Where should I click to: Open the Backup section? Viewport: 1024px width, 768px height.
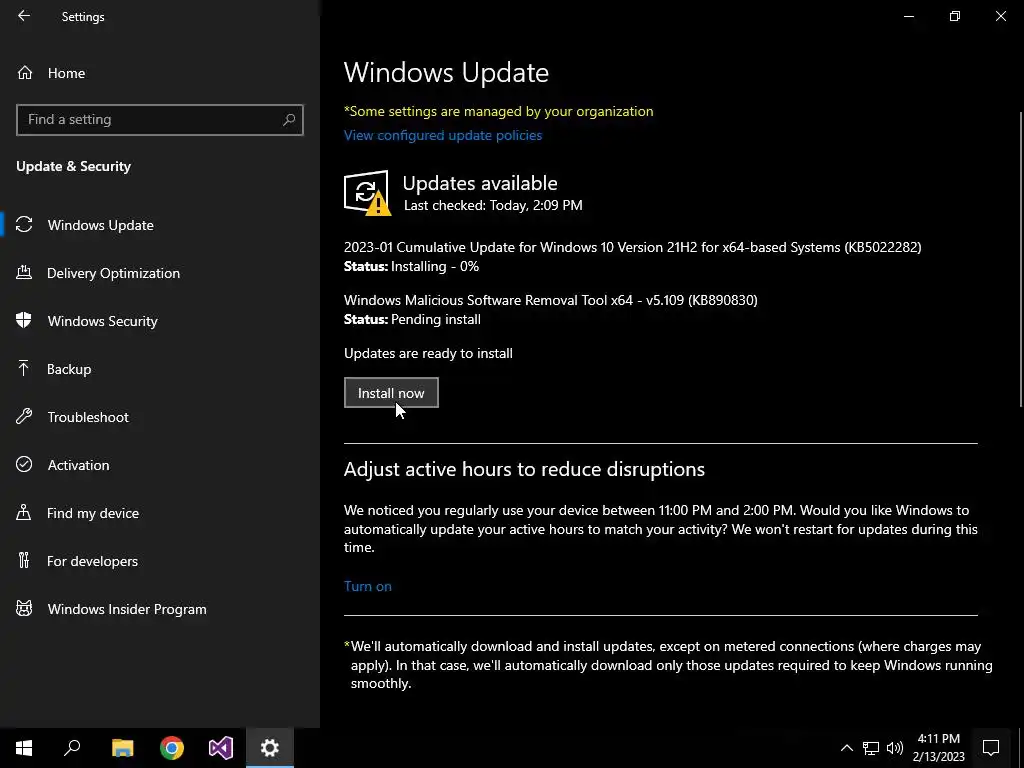(x=160, y=369)
